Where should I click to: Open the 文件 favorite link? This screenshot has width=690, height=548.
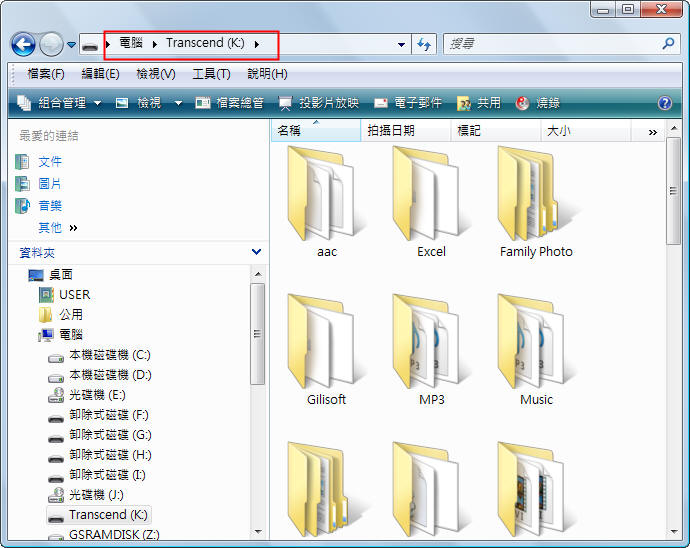pyautogui.click(x=49, y=162)
